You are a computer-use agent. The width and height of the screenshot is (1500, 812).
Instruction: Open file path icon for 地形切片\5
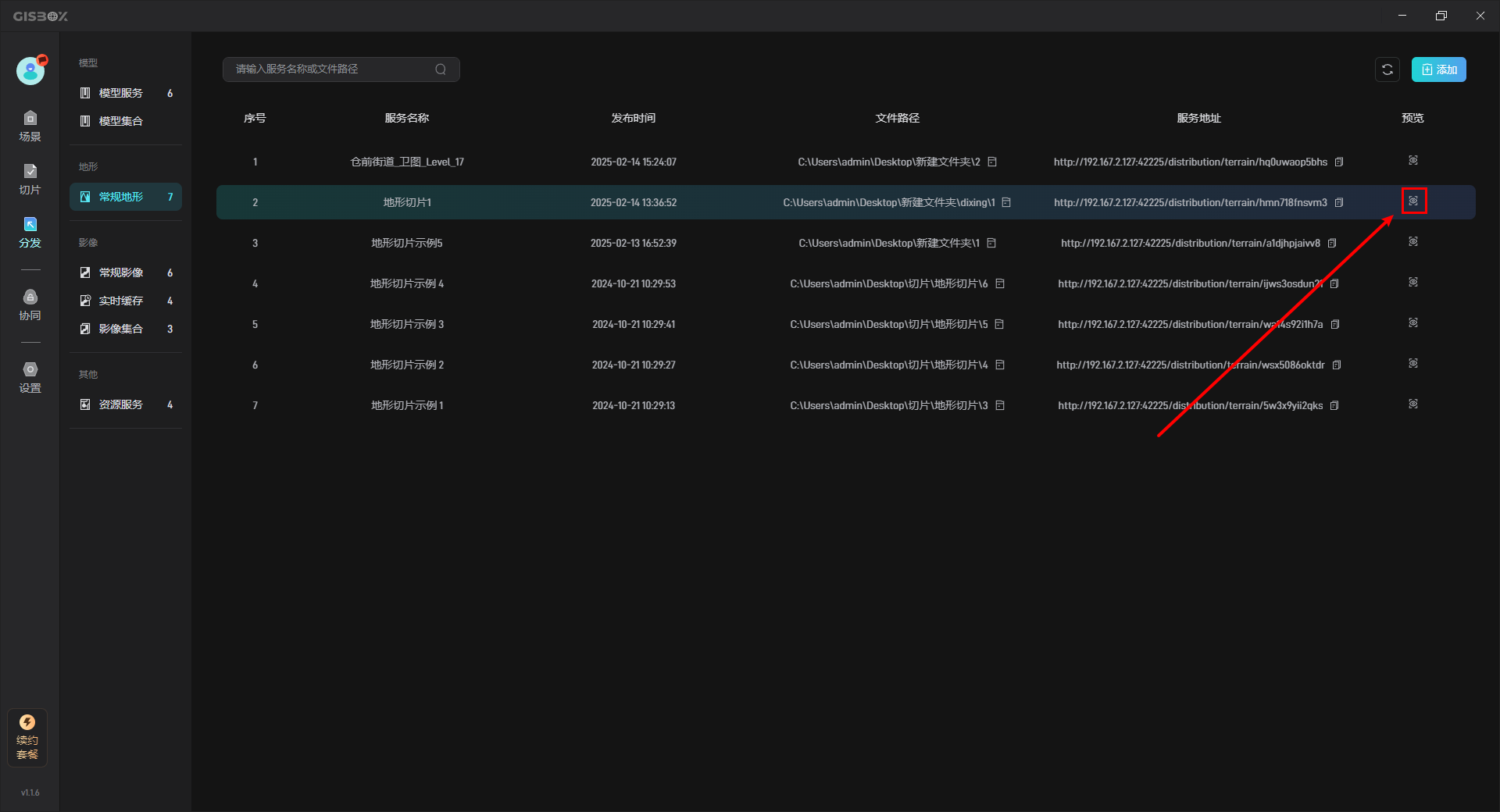coord(999,324)
